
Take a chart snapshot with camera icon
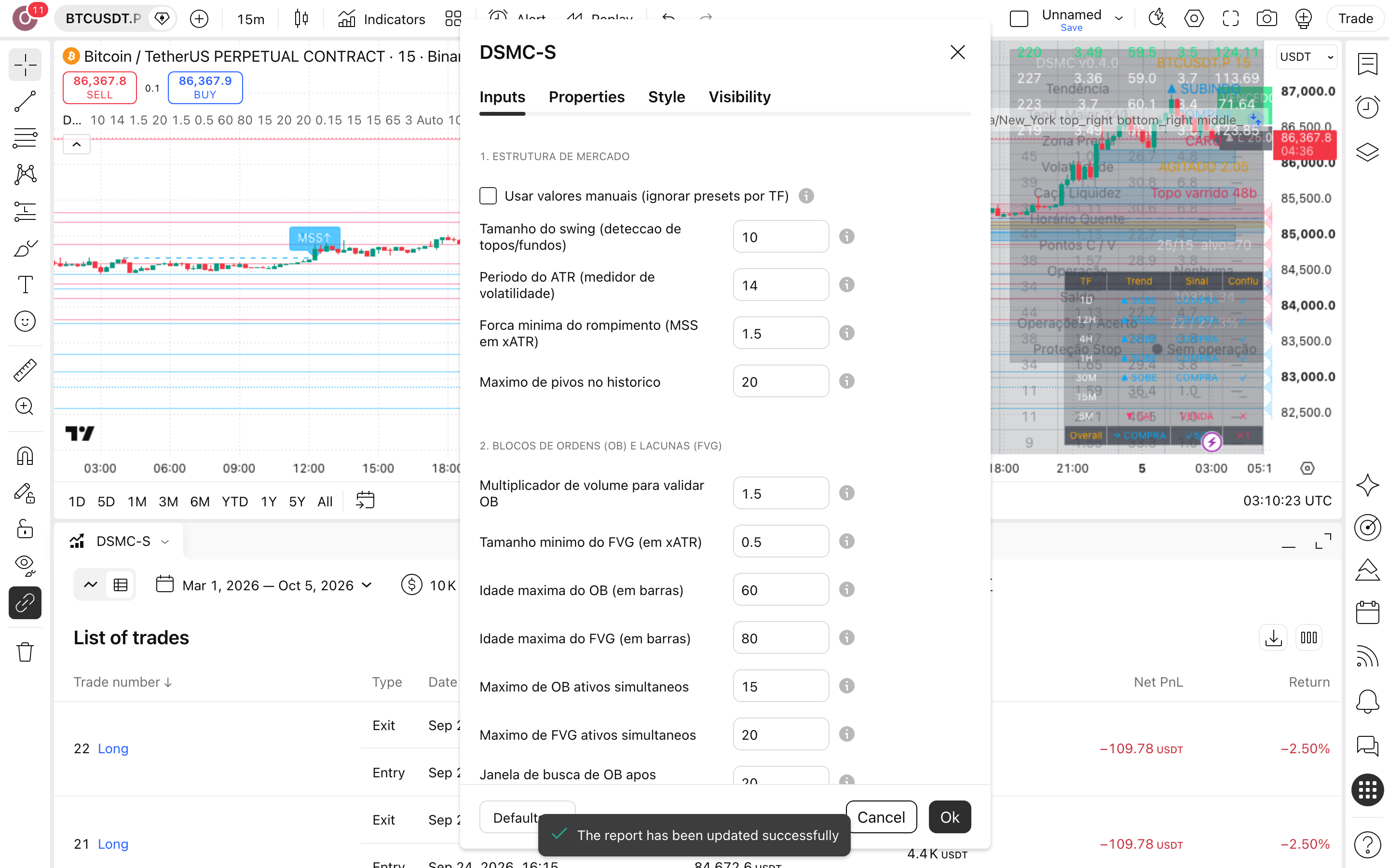tap(1266, 18)
